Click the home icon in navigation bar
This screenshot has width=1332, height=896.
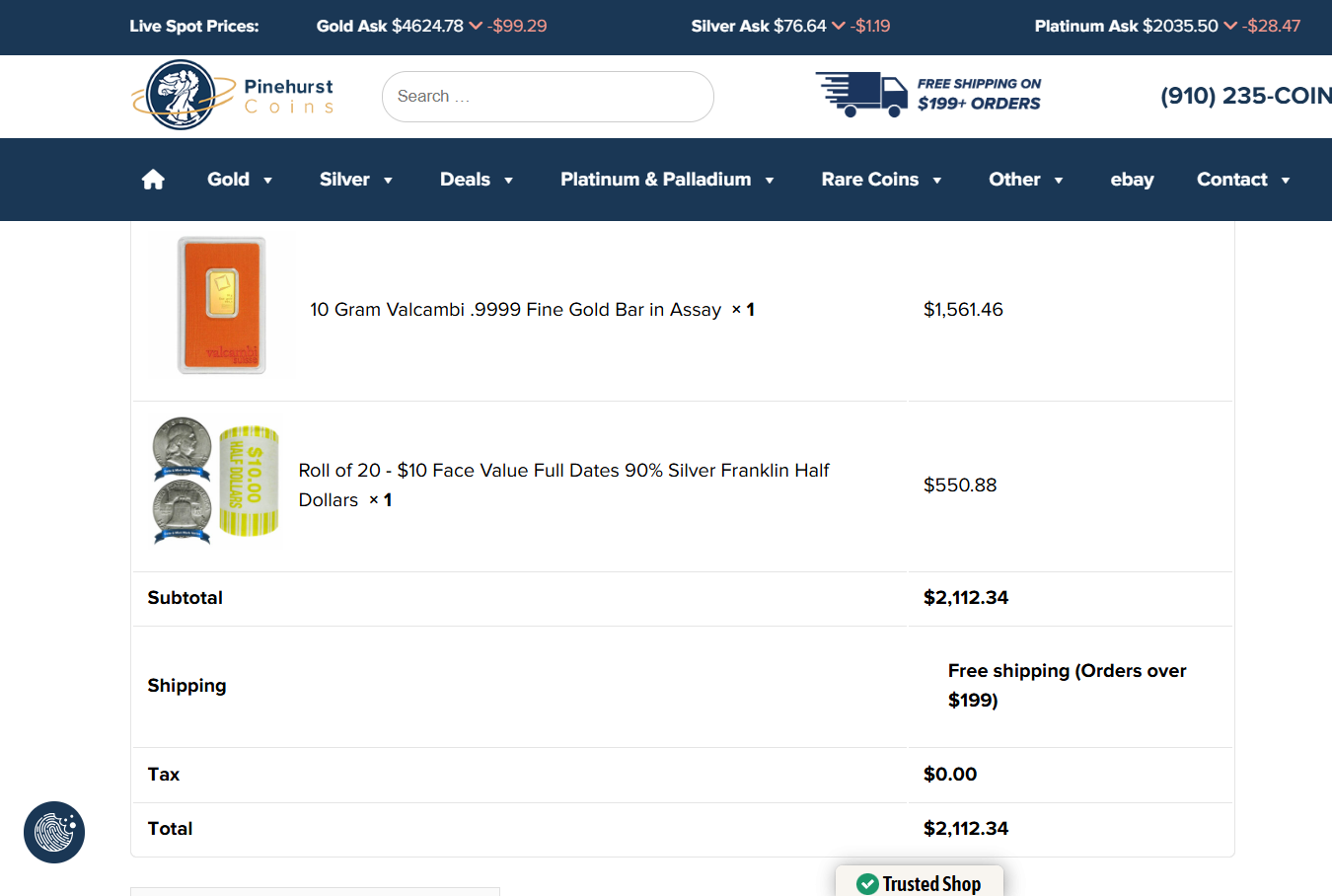(x=153, y=180)
